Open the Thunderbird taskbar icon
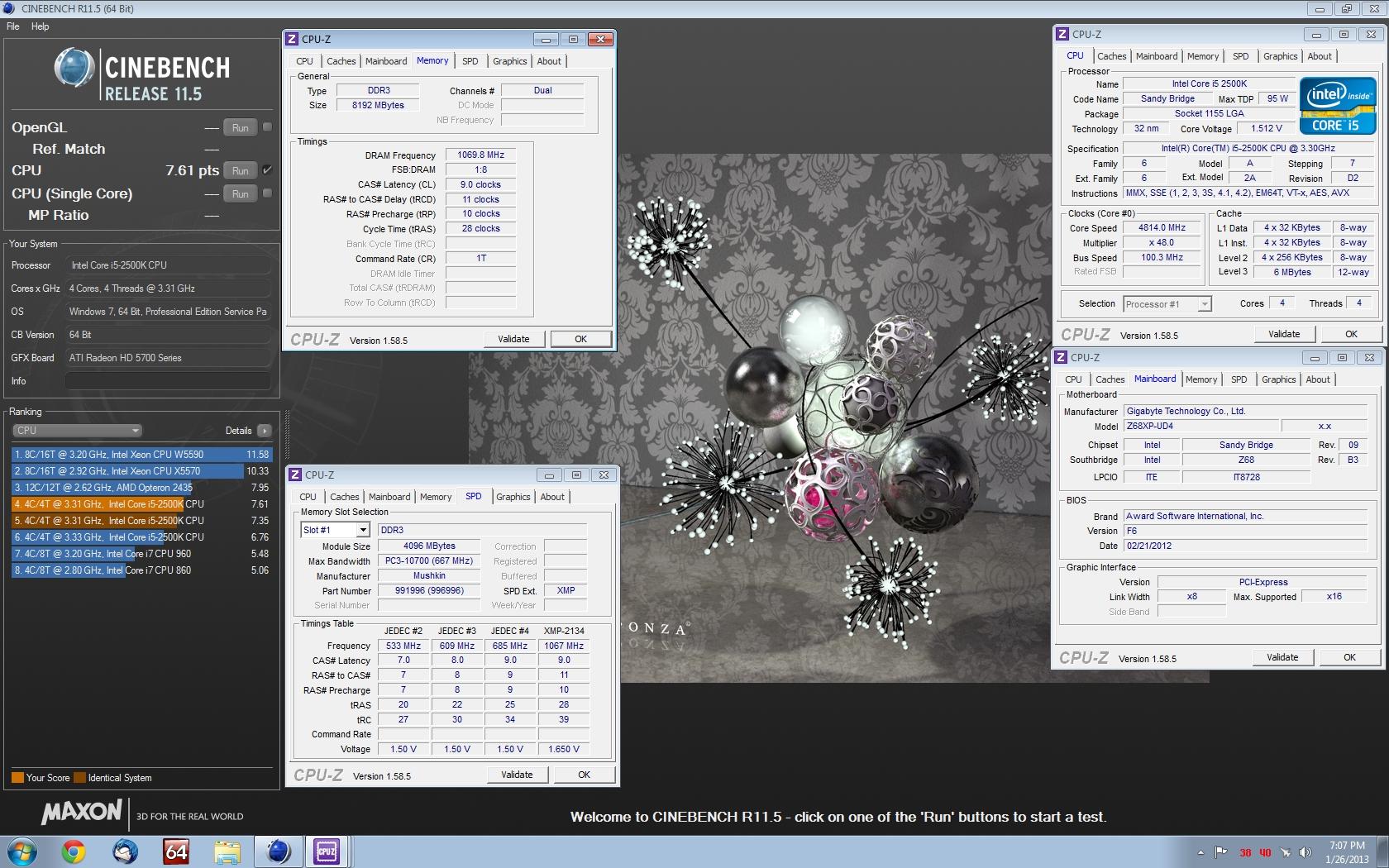 [125, 851]
